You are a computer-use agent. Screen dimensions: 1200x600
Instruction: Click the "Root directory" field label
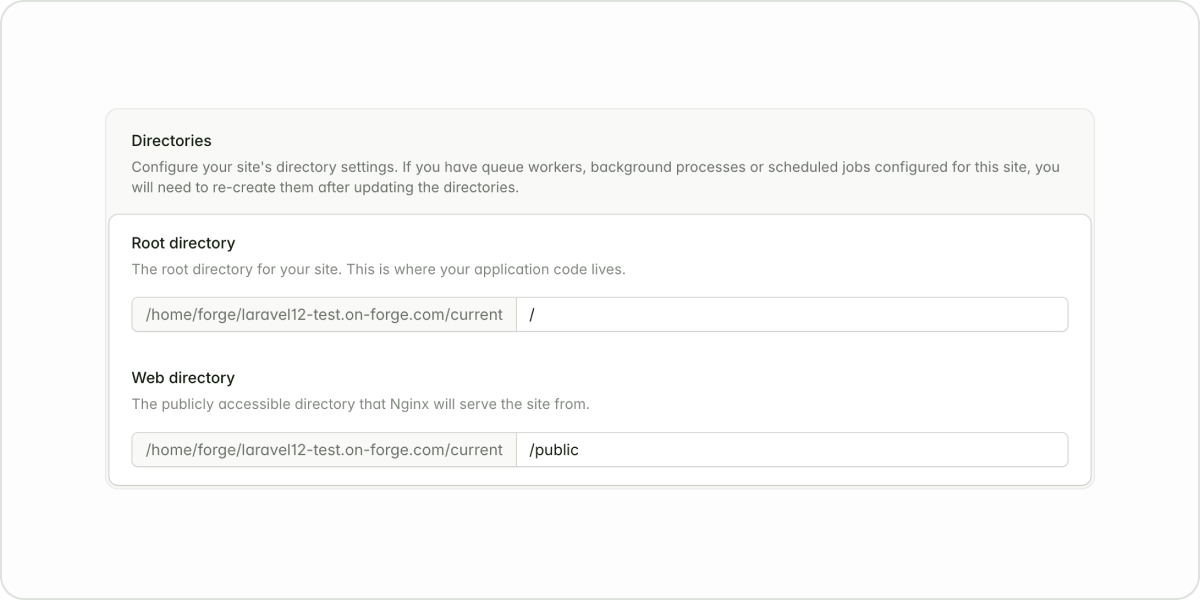183,243
